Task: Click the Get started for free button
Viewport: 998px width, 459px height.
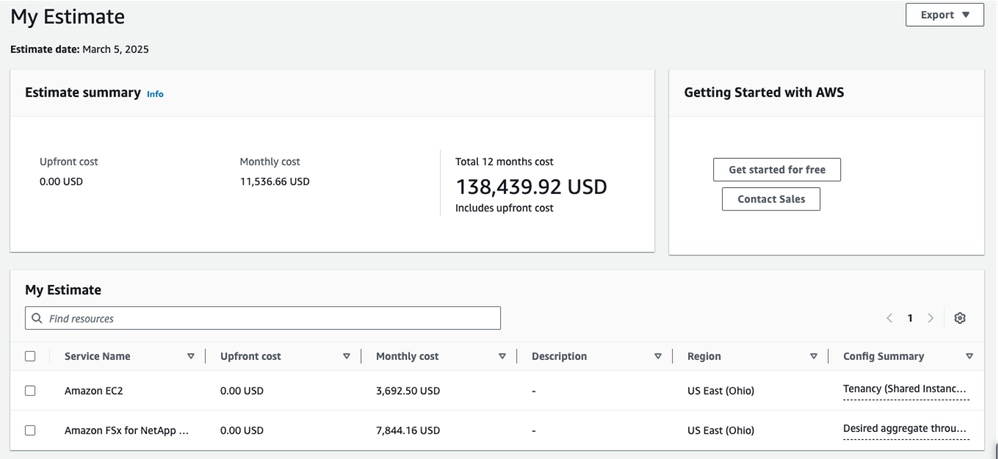Action: (777, 170)
